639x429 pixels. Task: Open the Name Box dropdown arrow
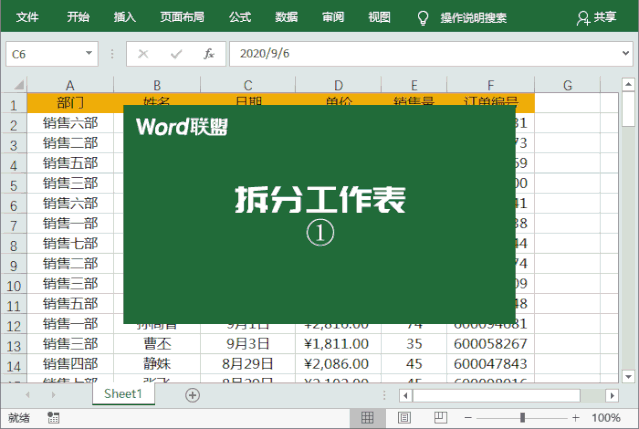[89, 54]
